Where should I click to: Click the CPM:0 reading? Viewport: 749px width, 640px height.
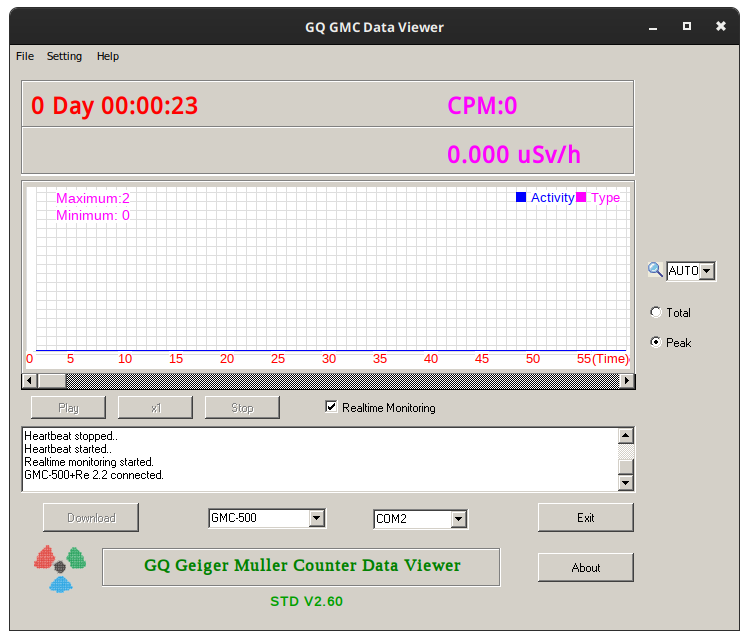tap(482, 106)
